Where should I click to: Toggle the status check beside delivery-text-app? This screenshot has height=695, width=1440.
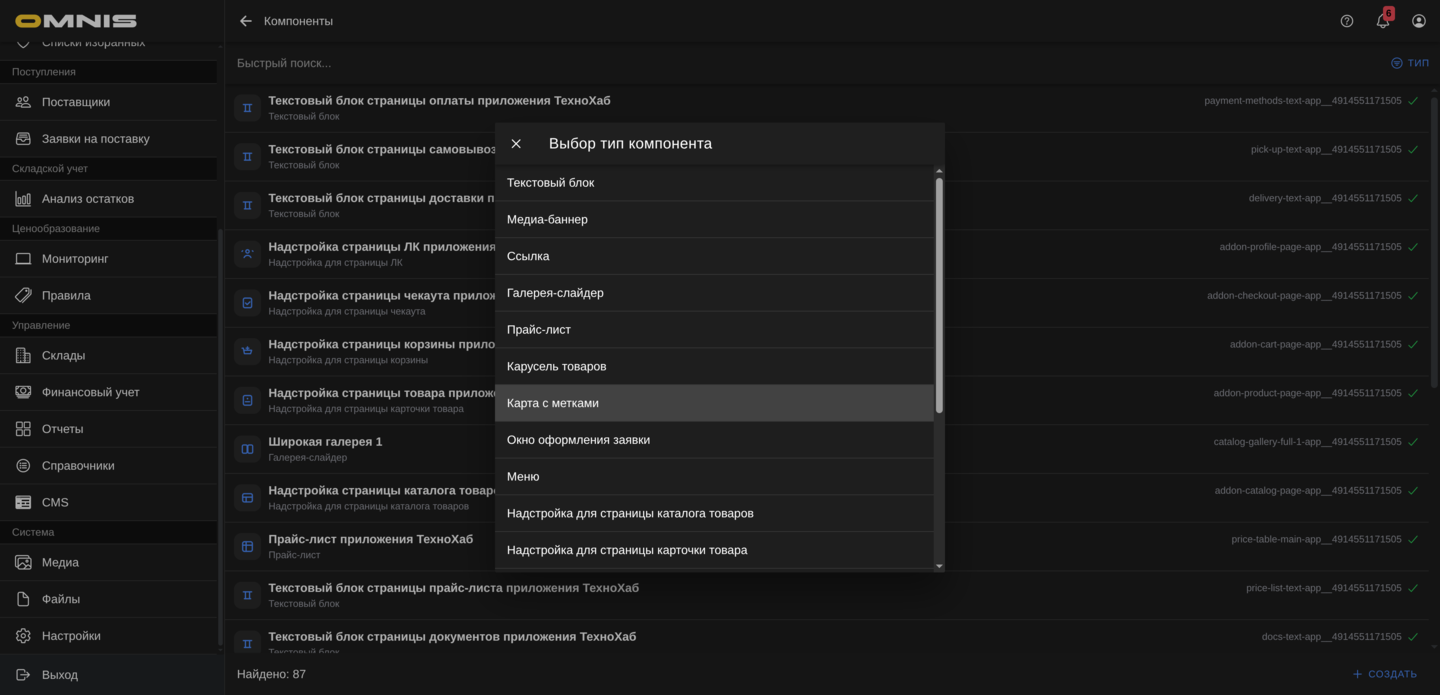(x=1413, y=197)
